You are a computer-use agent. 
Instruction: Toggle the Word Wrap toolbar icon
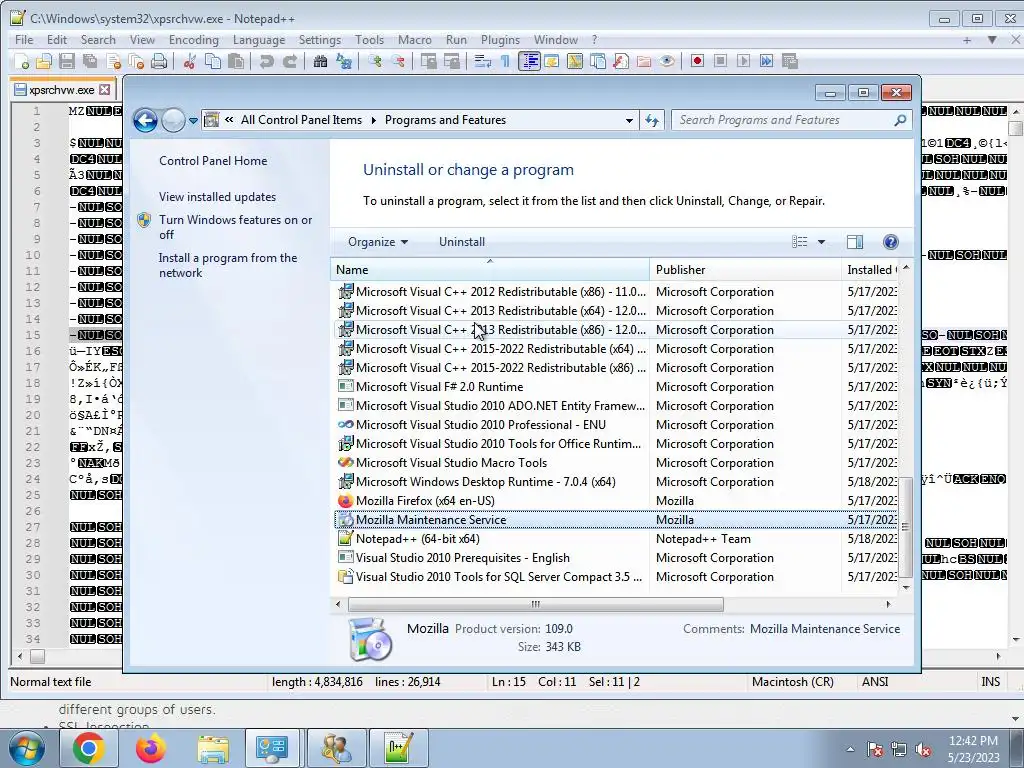point(483,61)
